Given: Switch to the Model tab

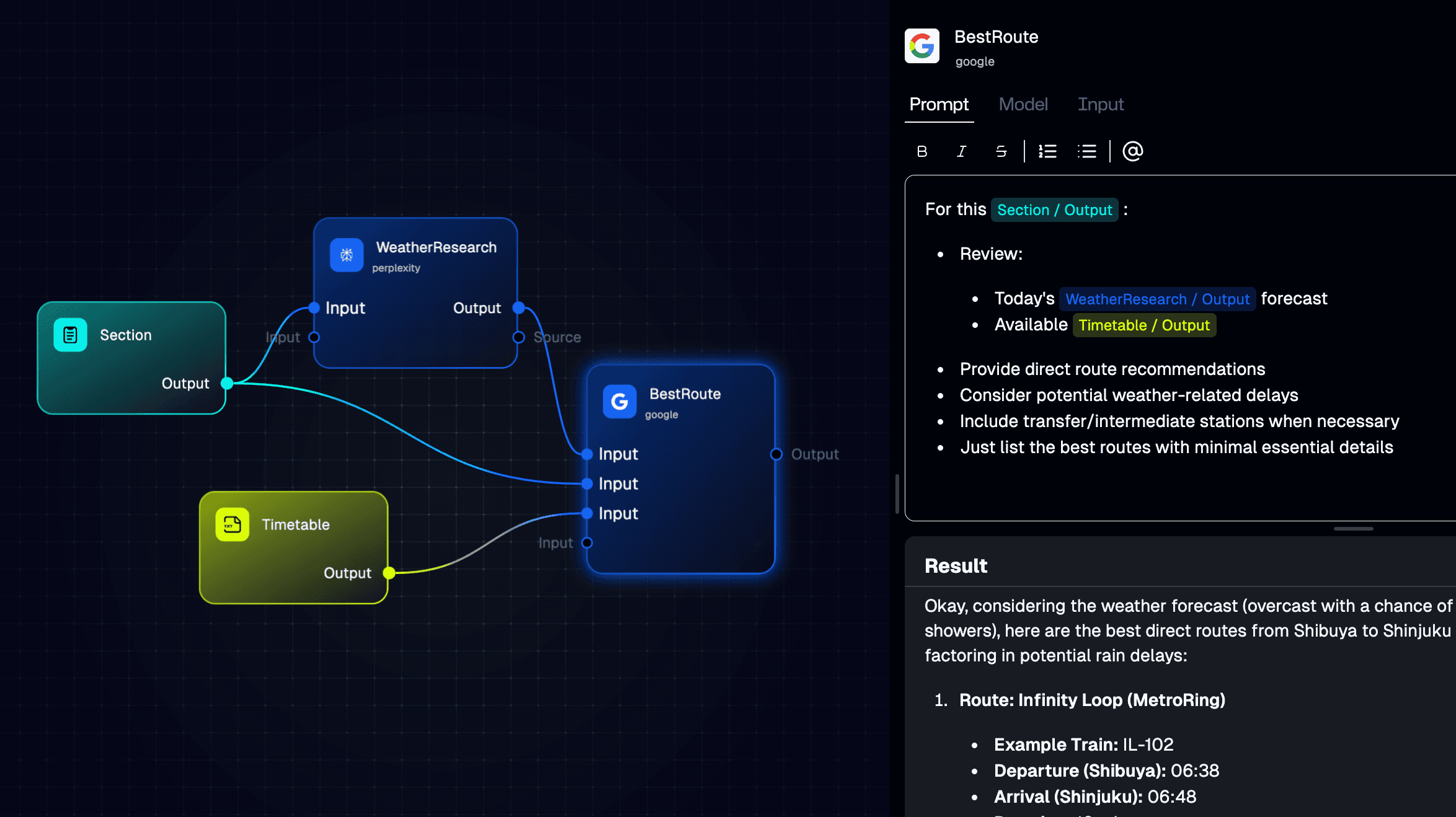Looking at the screenshot, I should pyautogui.click(x=1023, y=104).
